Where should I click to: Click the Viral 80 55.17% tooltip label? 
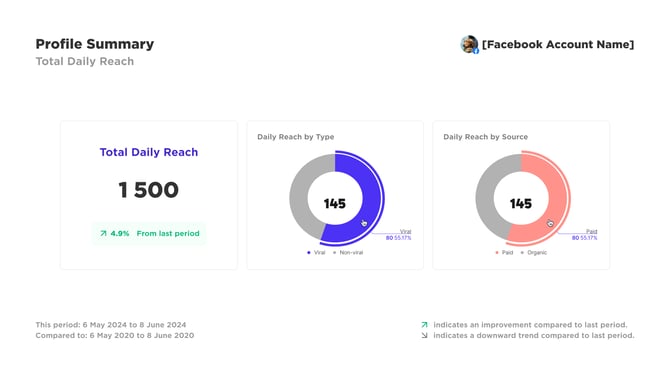[399, 235]
